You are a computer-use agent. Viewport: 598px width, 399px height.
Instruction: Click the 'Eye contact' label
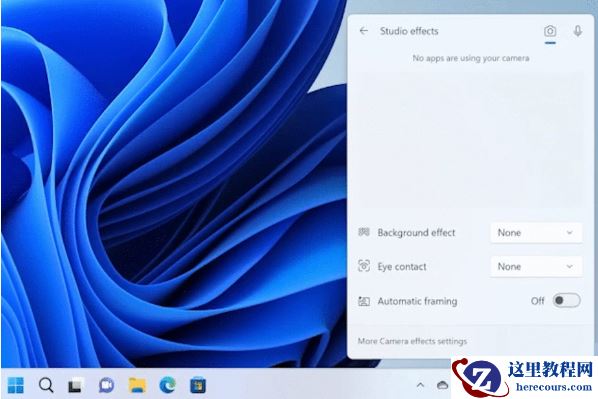coord(402,267)
